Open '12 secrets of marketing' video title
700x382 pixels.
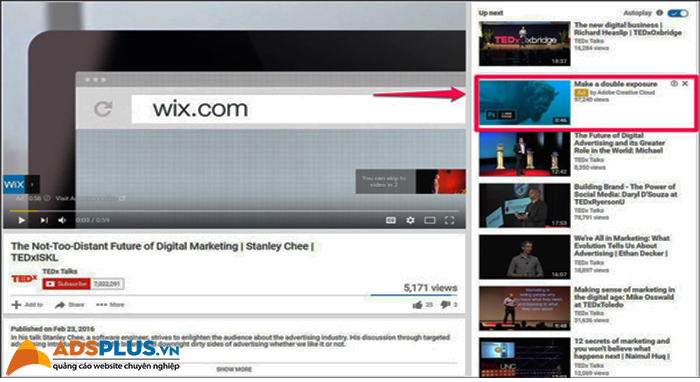622,349
